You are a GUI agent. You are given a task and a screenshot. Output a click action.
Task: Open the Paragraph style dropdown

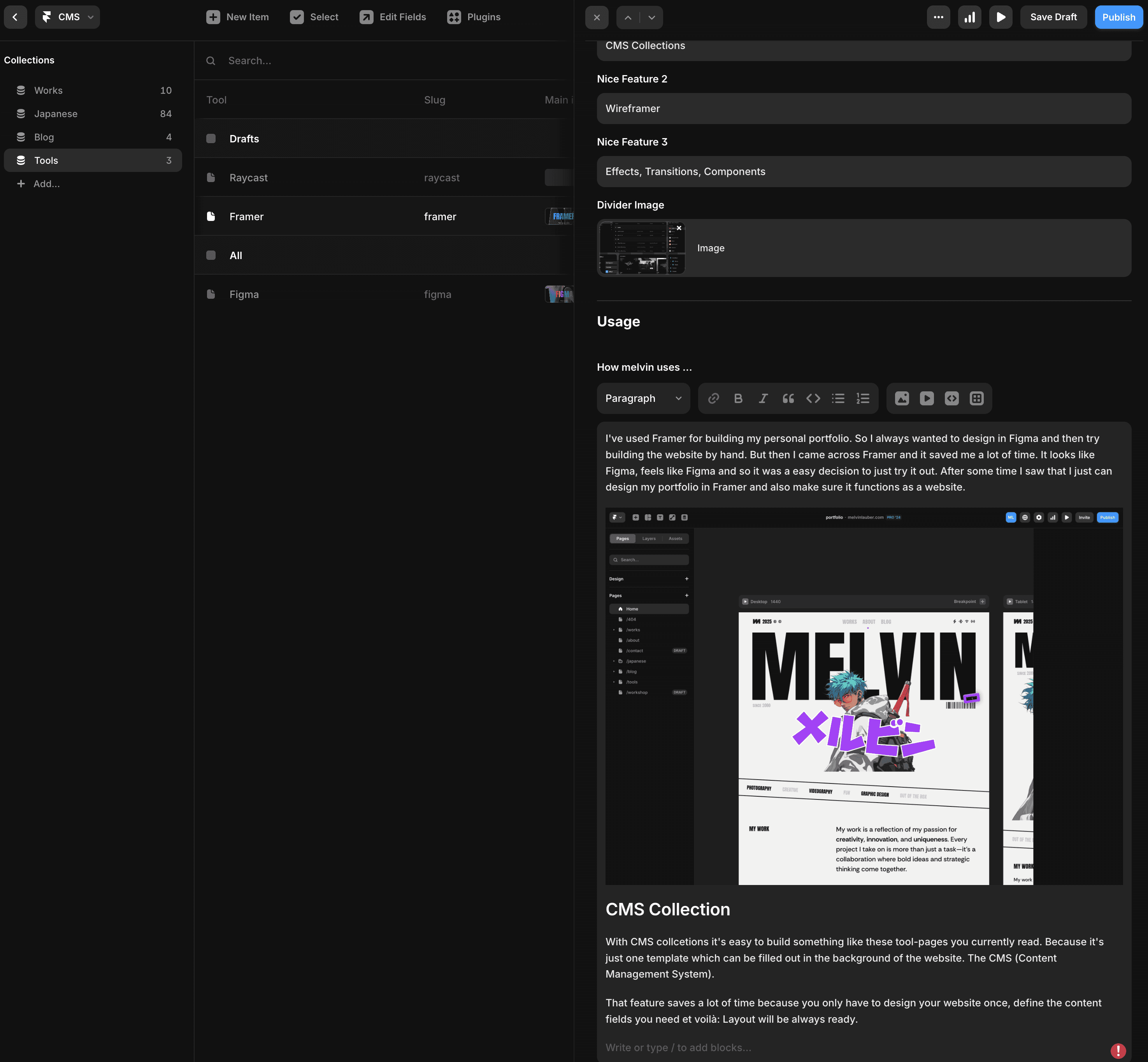click(643, 398)
